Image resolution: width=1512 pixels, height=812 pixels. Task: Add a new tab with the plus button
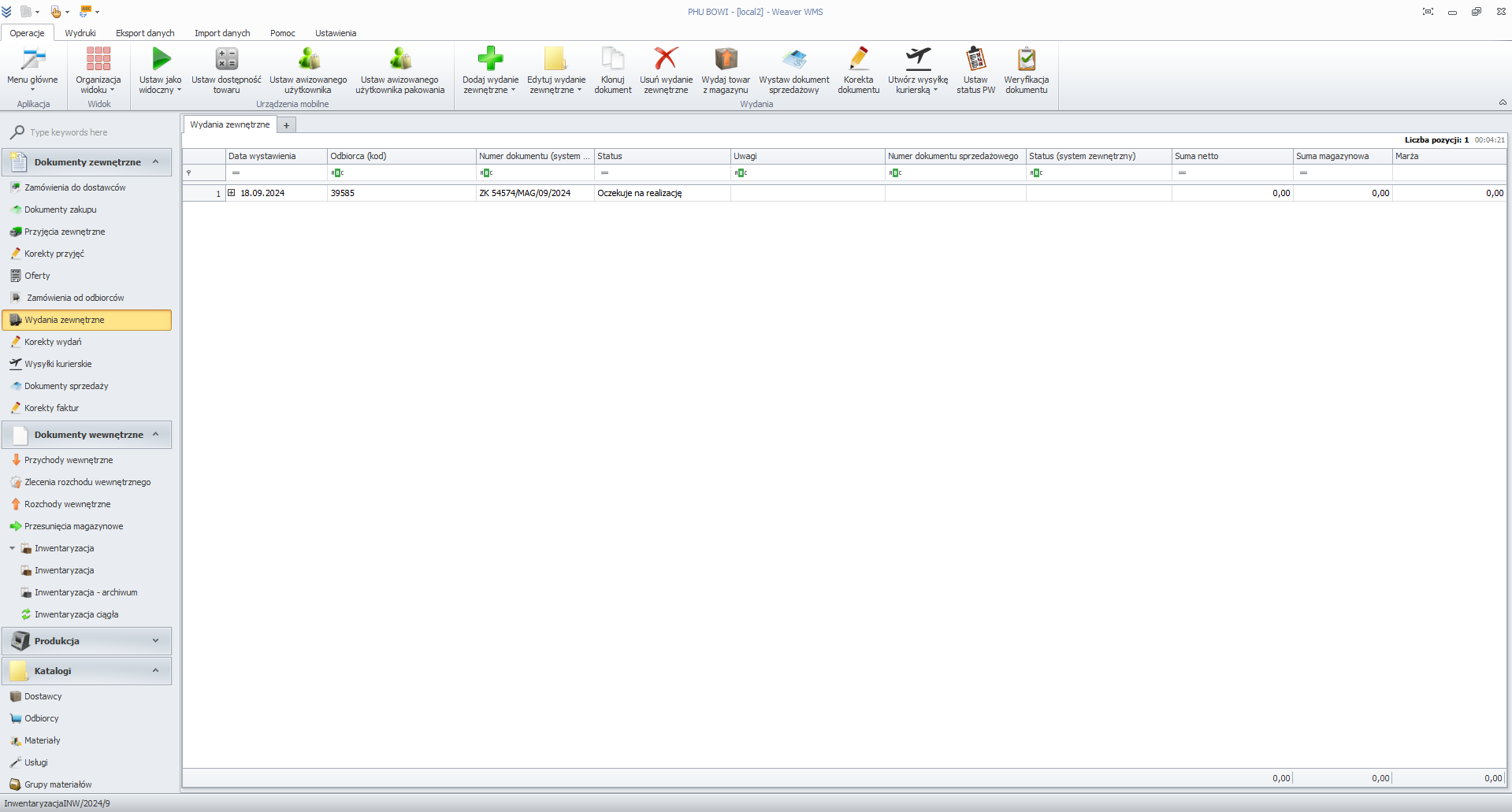tap(287, 125)
